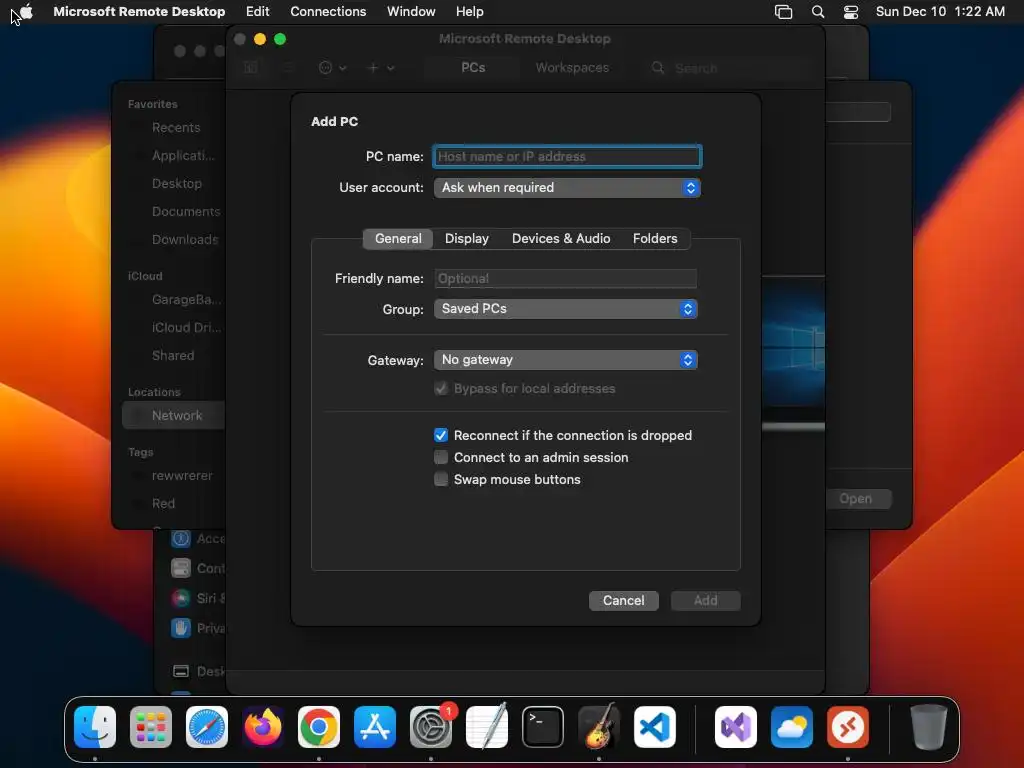Click the Friendly name field

[x=566, y=279]
